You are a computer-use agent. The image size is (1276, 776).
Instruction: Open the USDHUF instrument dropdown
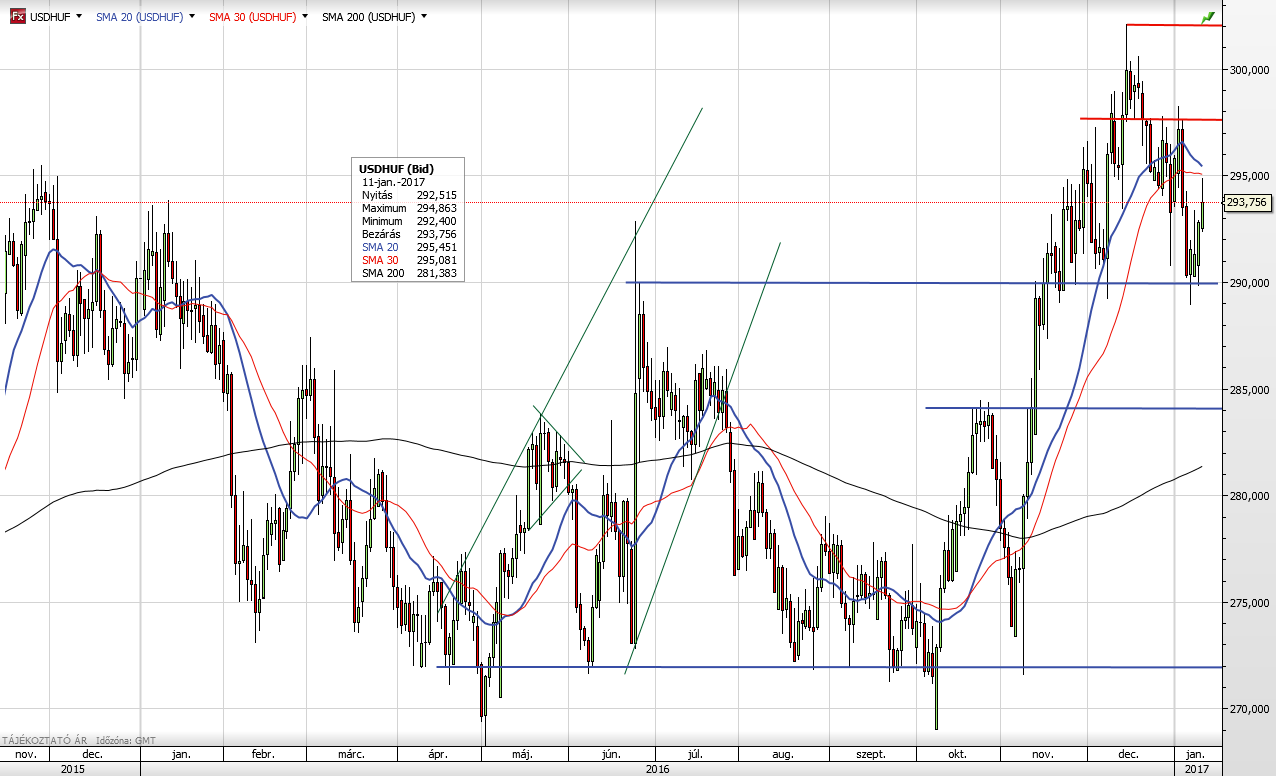coord(77,17)
